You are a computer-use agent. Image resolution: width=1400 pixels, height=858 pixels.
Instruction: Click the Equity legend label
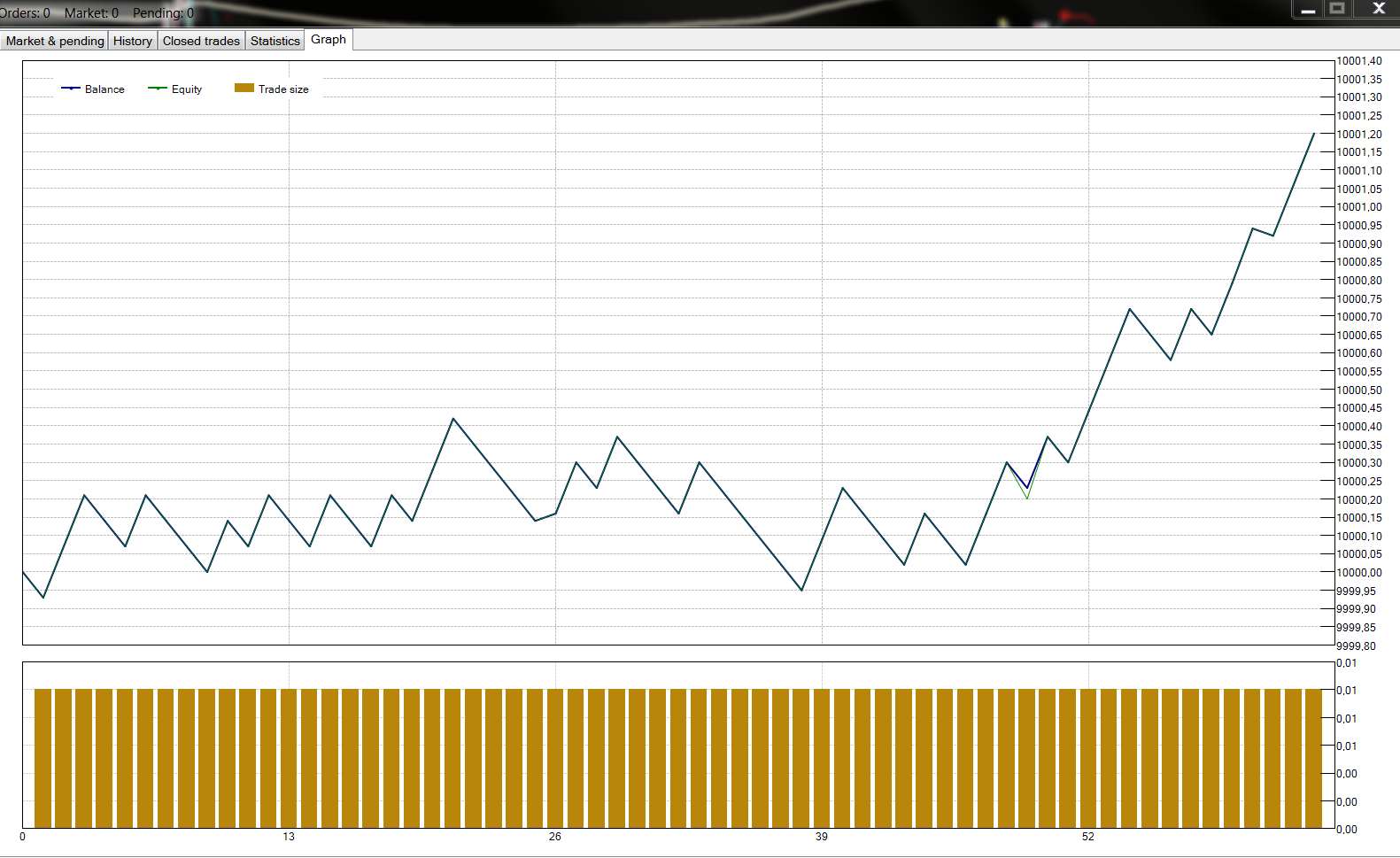point(187,89)
